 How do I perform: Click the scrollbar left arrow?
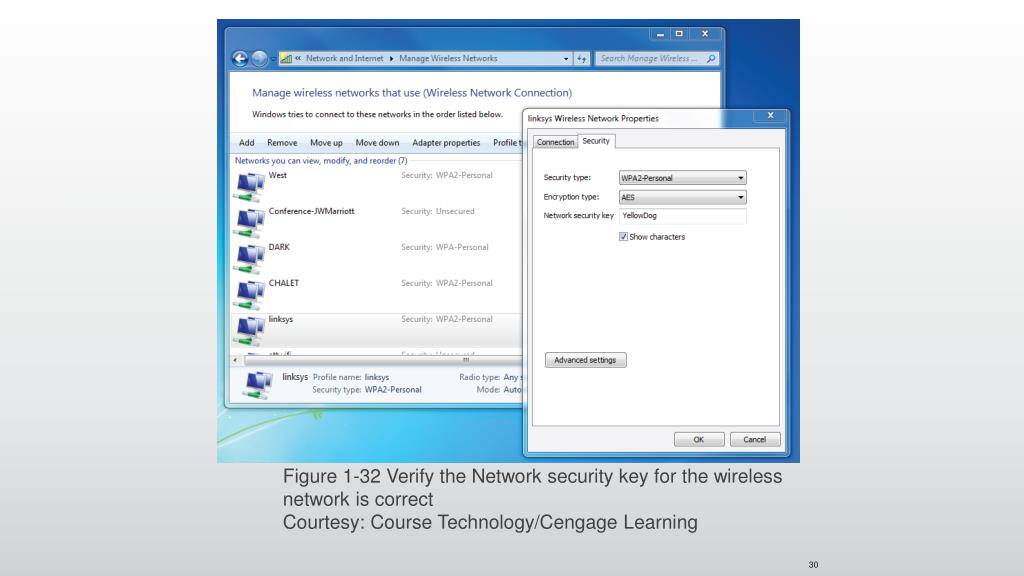[x=236, y=360]
